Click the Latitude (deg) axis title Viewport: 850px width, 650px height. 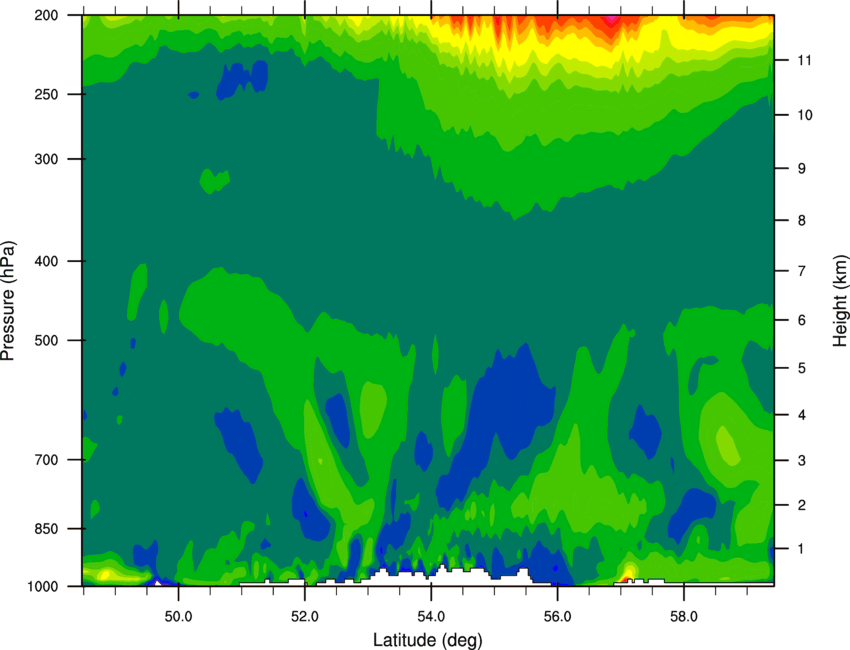[x=428, y=640]
